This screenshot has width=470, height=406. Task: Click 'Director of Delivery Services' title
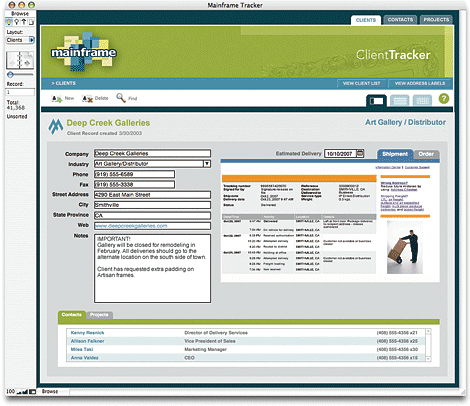point(216,333)
